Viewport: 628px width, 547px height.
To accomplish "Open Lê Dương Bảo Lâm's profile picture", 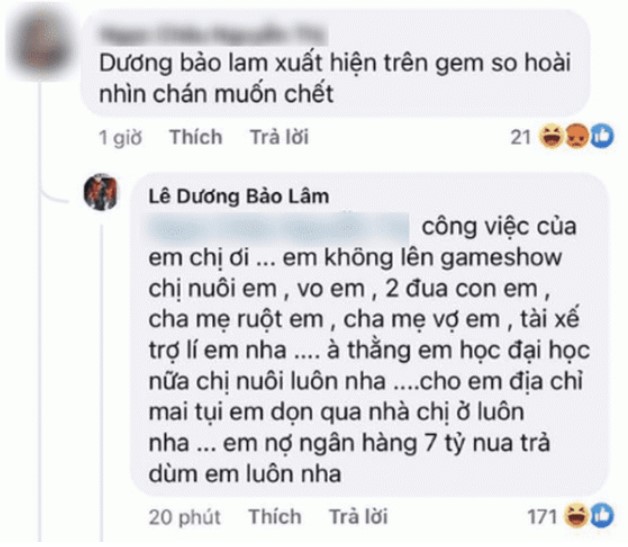I will [x=101, y=192].
